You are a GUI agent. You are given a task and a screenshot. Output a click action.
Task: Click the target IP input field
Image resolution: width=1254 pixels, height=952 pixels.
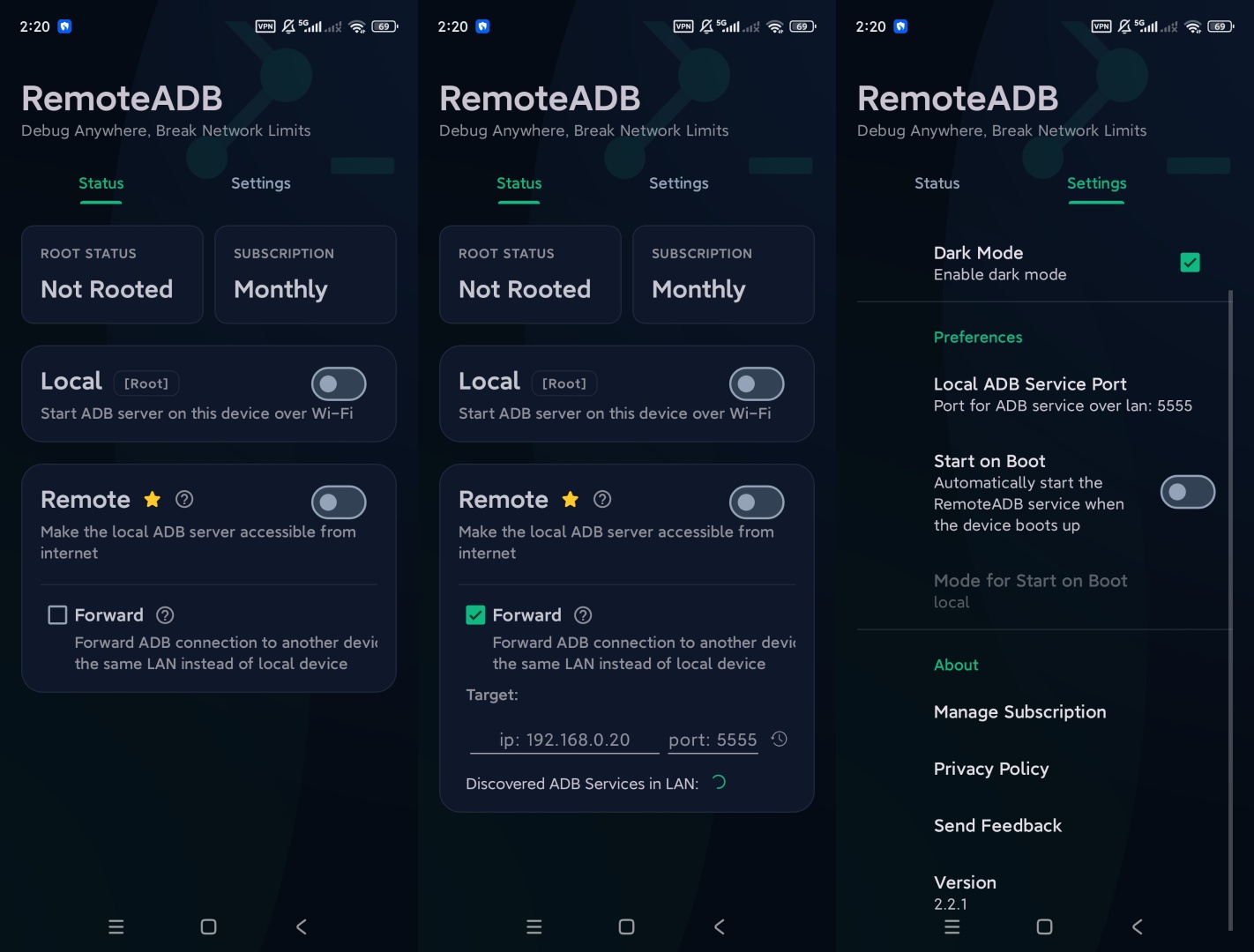click(x=564, y=740)
